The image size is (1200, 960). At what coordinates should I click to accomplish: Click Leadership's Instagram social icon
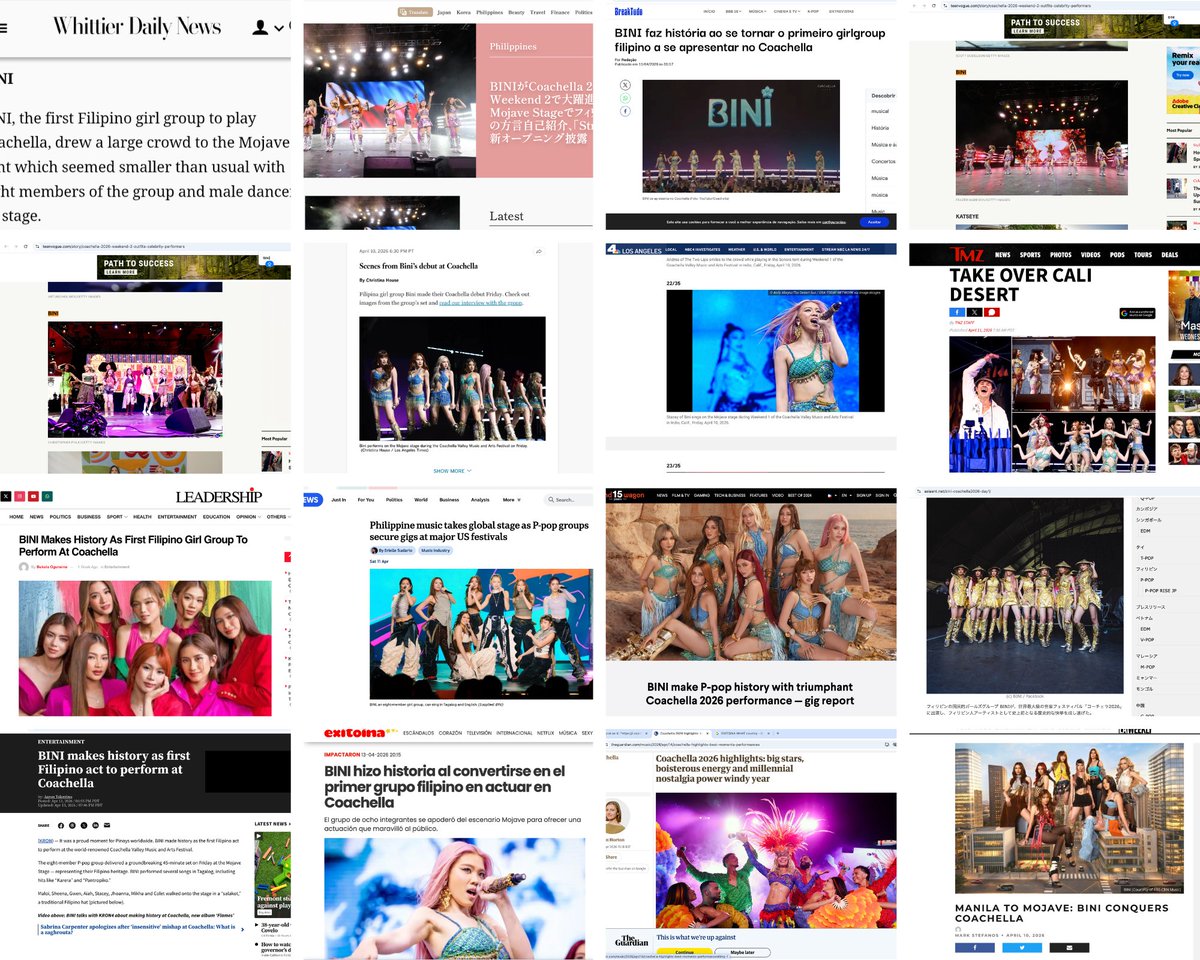pos(19,496)
